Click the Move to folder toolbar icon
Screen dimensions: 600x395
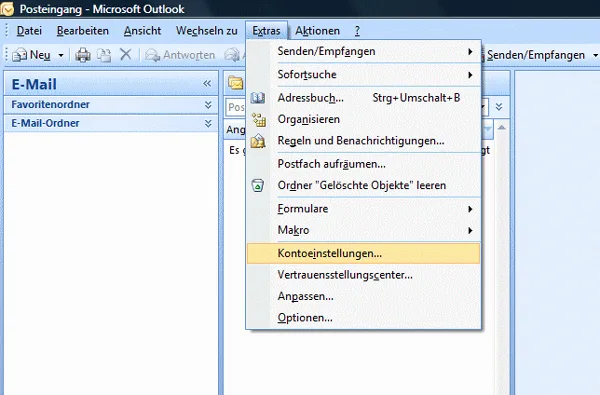pos(104,55)
